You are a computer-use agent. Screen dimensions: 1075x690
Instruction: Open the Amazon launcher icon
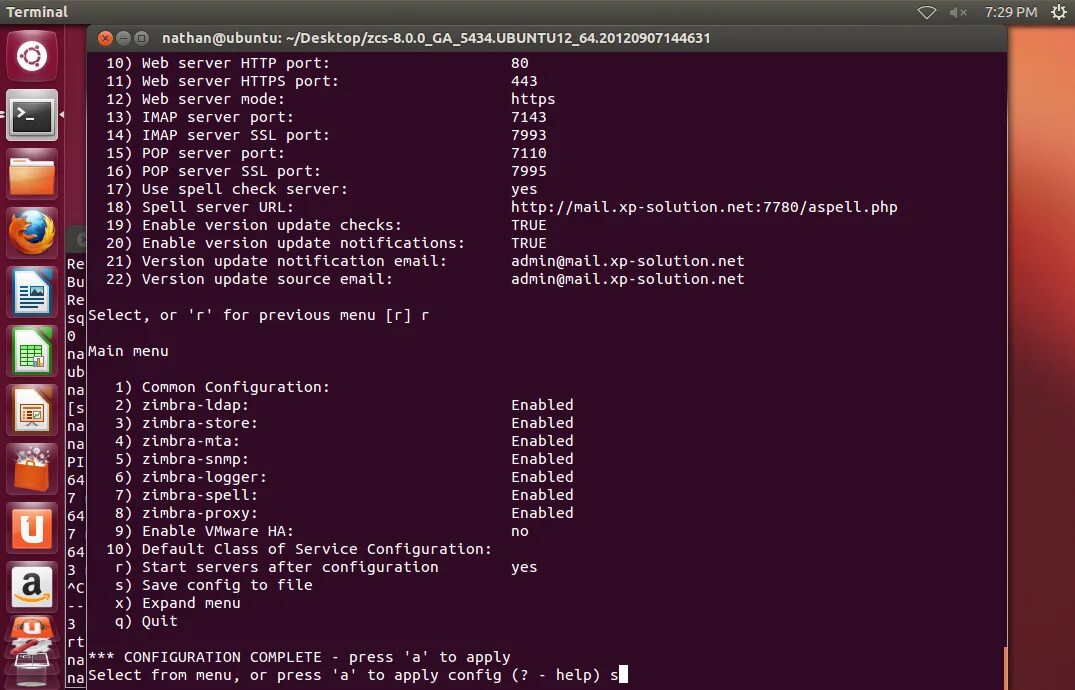pyautogui.click(x=32, y=587)
